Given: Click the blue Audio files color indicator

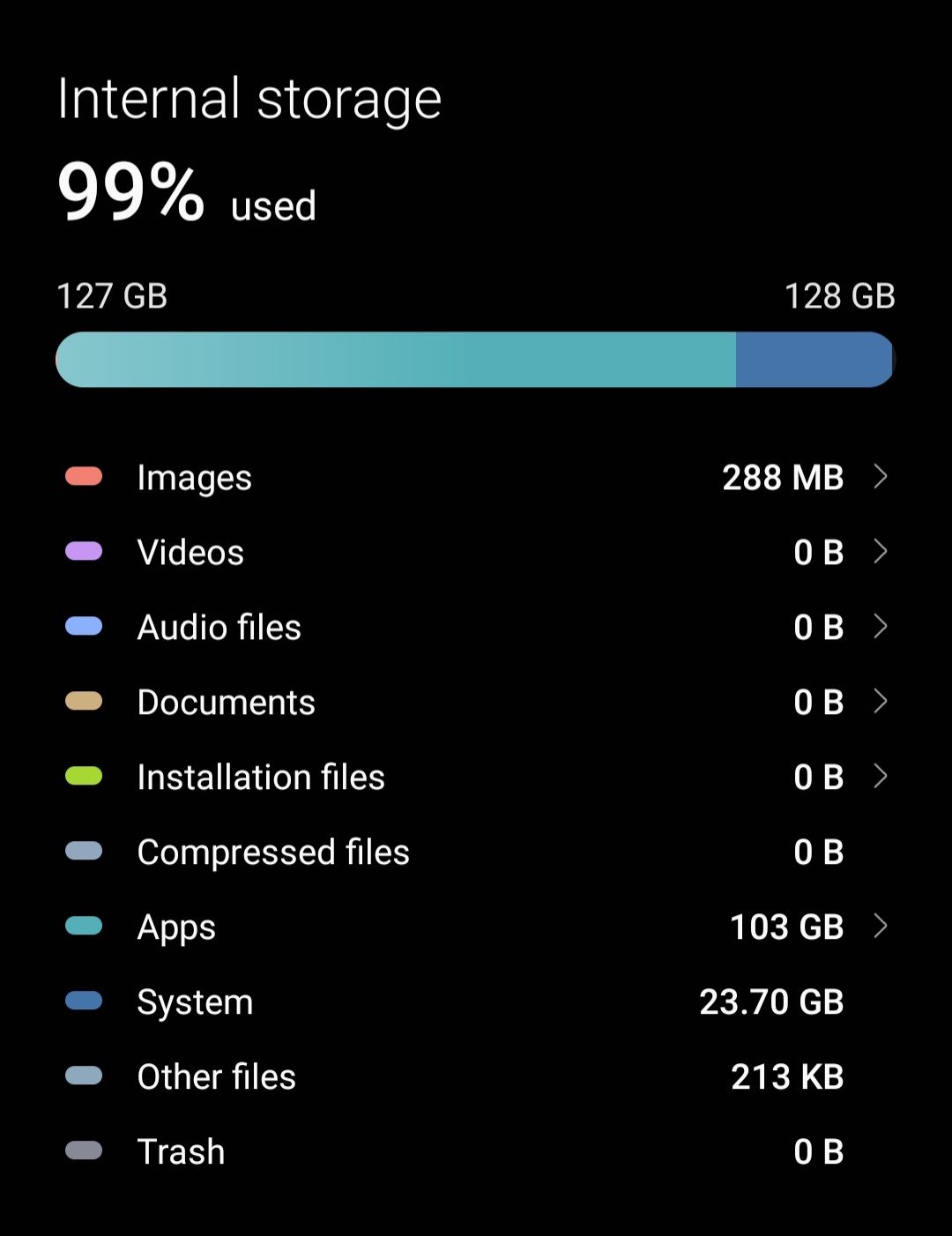Looking at the screenshot, I should 84,627.
